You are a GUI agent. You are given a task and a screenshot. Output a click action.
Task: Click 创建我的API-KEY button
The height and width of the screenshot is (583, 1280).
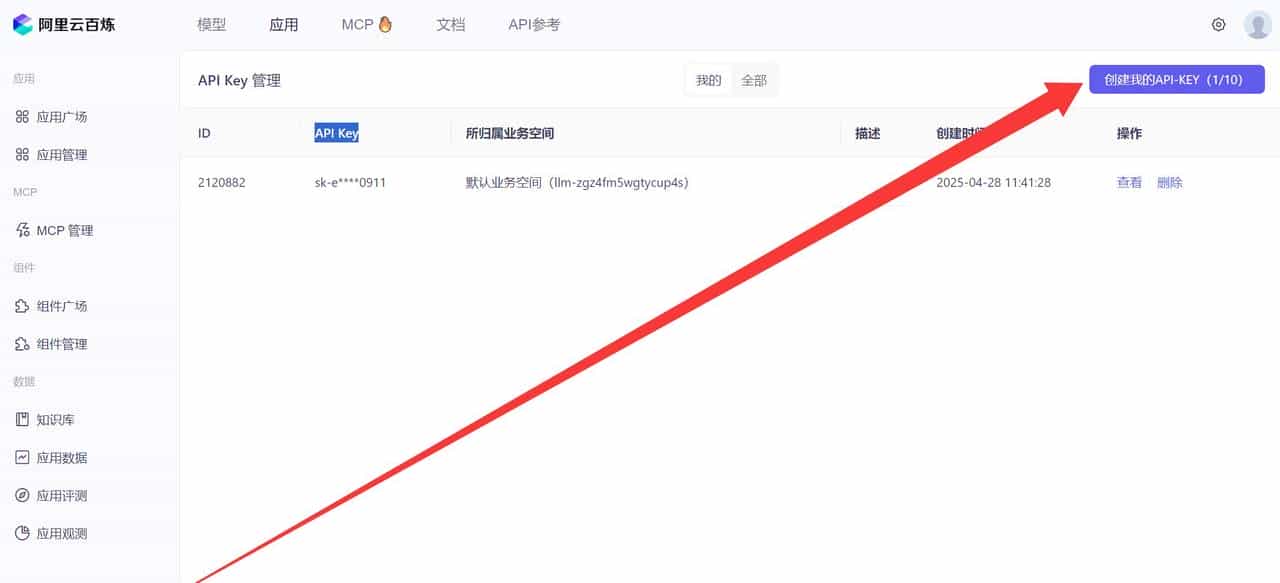point(1176,78)
